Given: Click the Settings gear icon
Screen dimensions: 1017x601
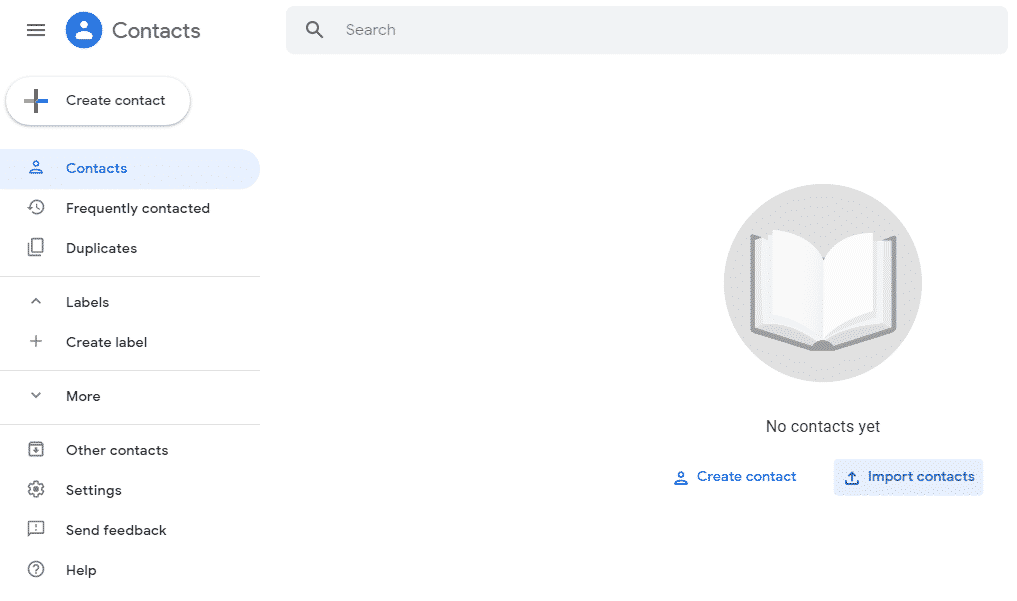Looking at the screenshot, I should pos(36,490).
